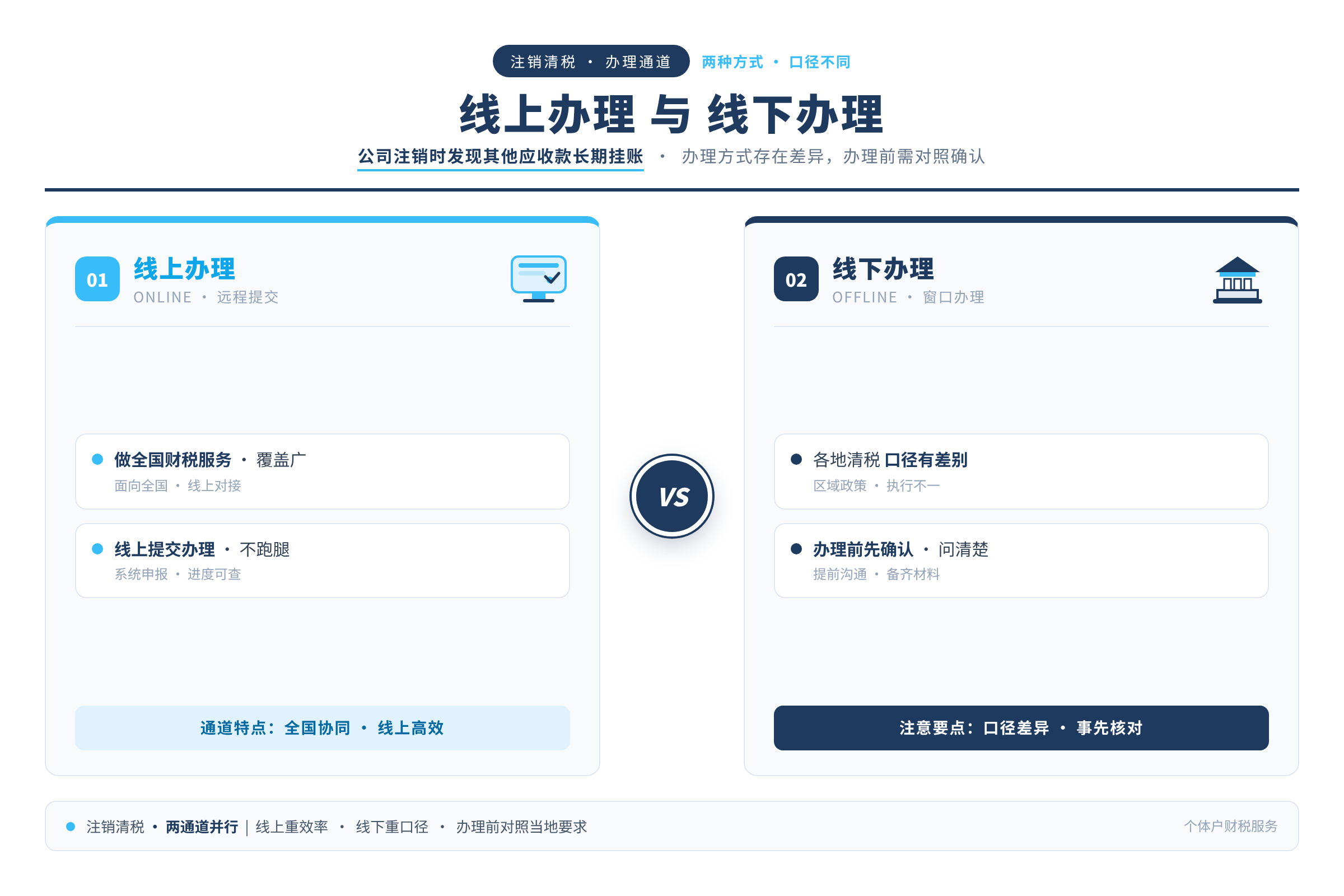Click the dark bullet before 办理前先确认
This screenshot has width=1344, height=896.
pyautogui.click(x=796, y=549)
